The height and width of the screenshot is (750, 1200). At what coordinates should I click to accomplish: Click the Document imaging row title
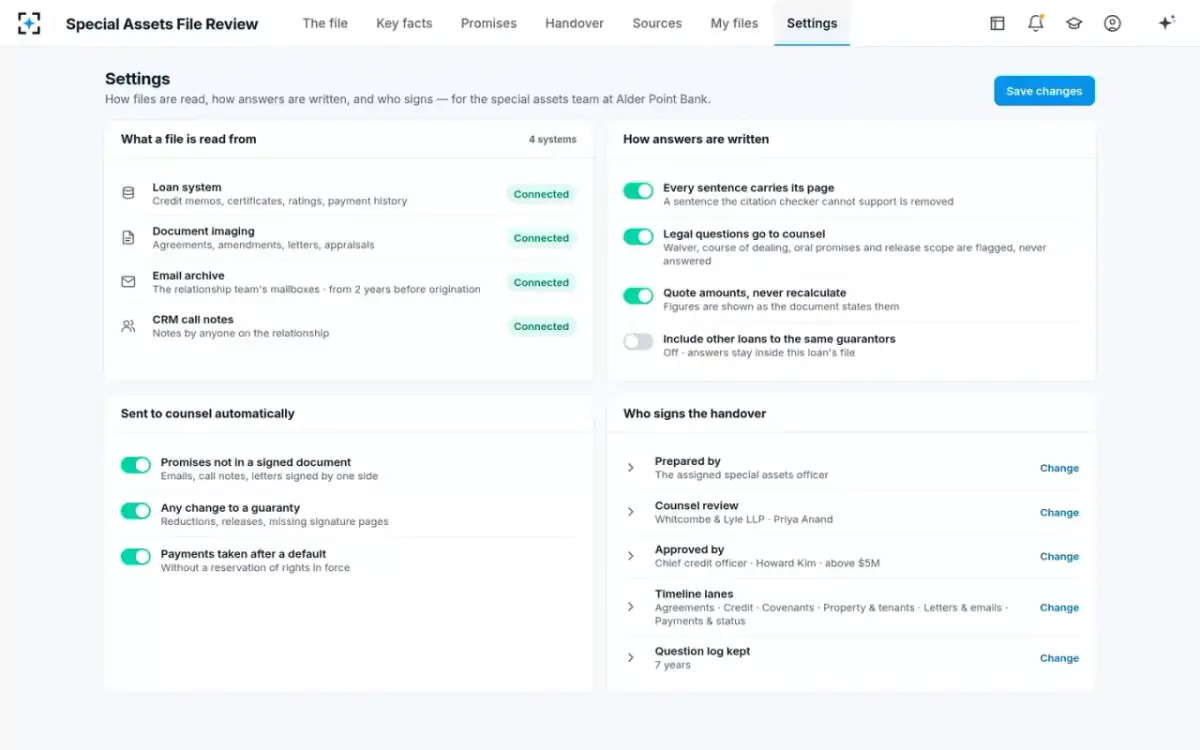point(203,231)
